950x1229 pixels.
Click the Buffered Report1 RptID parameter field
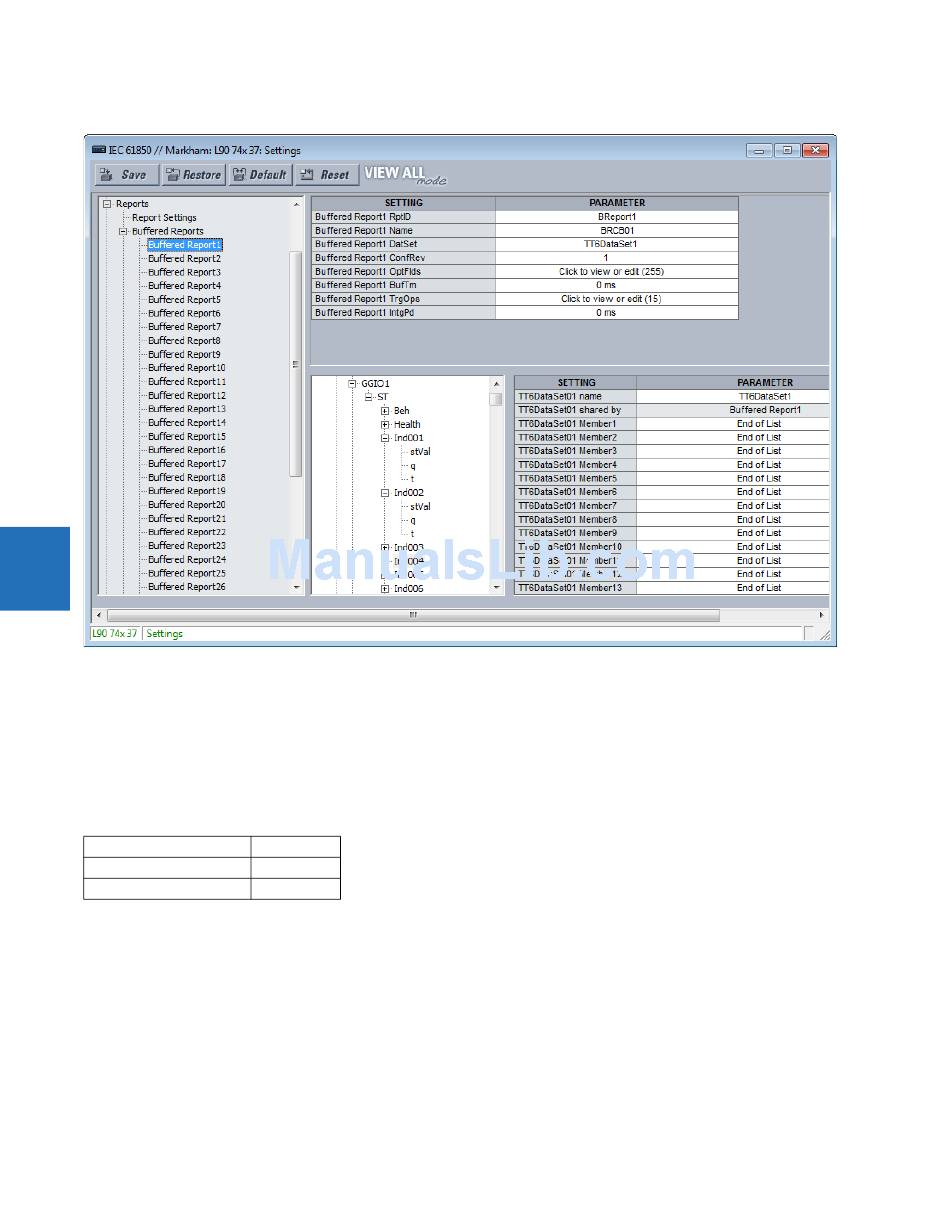coord(616,217)
